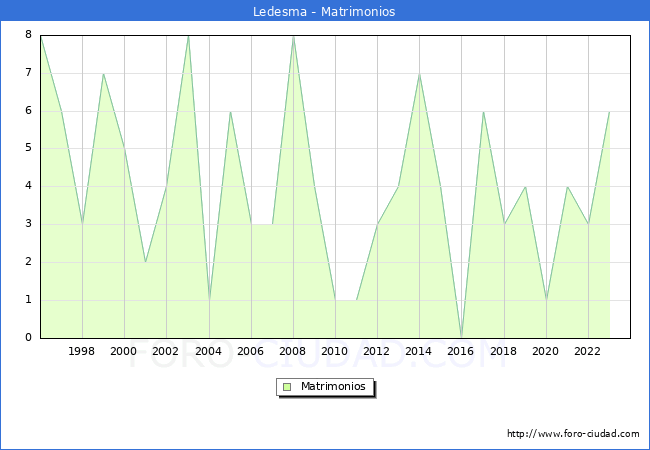Click x-axis label 2008
This screenshot has height=450, width=650.
(292, 351)
